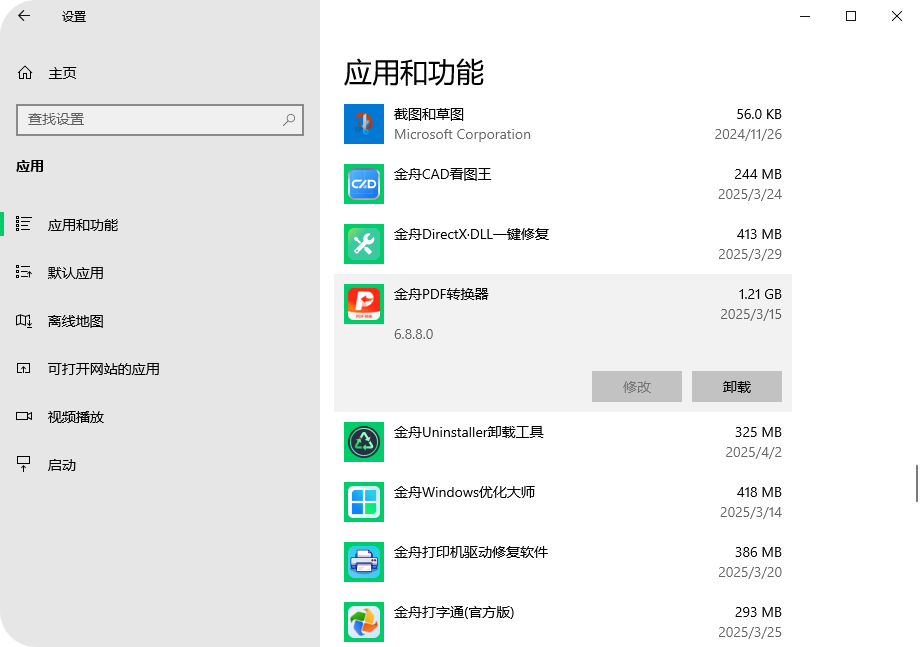Open the 应用和功能 sidebar page
The image size is (920, 647).
[160, 225]
